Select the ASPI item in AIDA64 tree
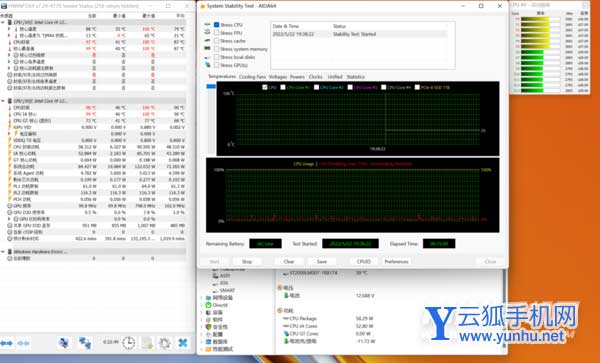This screenshot has height=363, width=600. point(225,275)
